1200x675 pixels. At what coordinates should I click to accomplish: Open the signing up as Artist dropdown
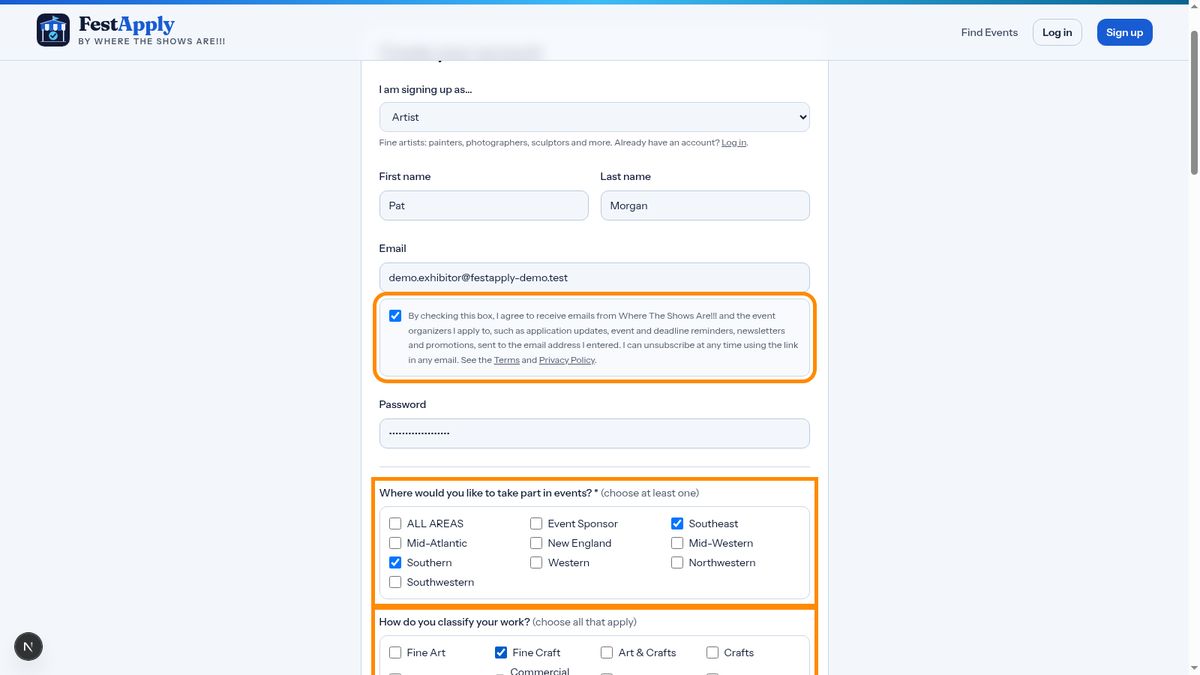(594, 117)
